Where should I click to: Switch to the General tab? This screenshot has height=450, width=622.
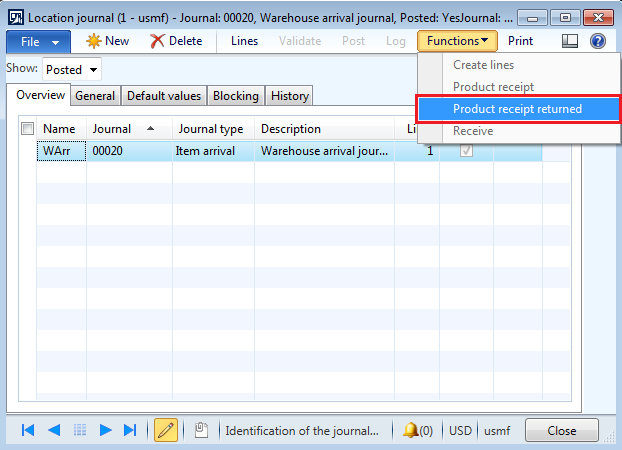(95, 96)
